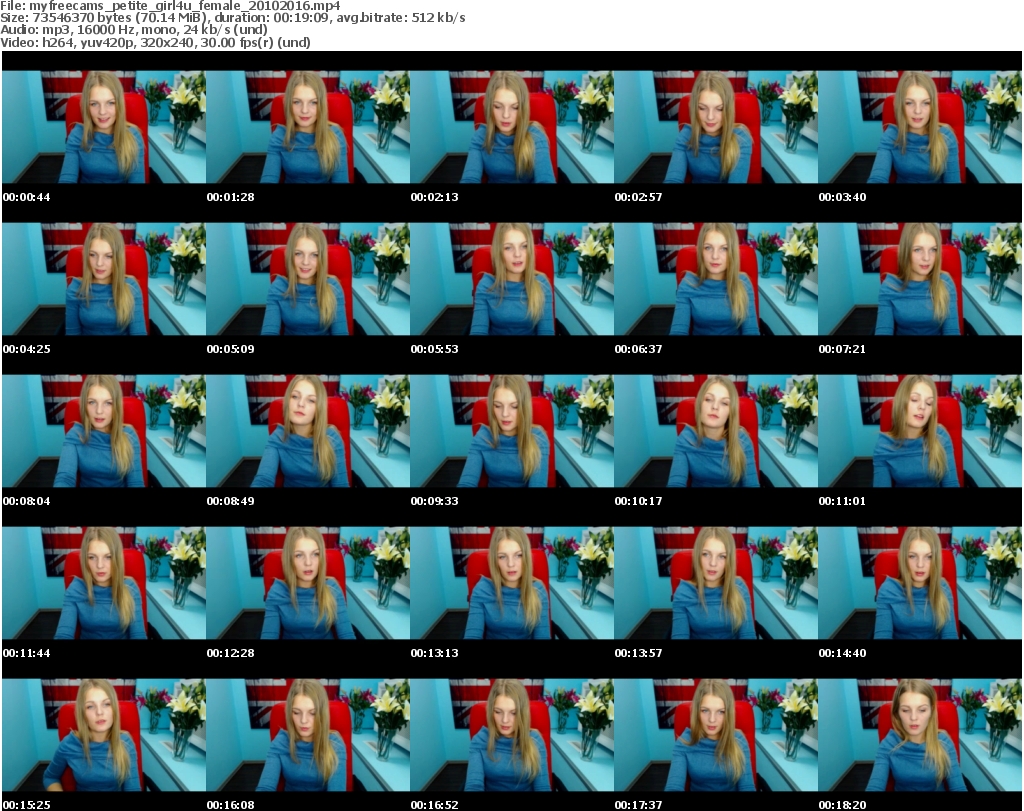Screen dimensions: 1024x811
Task: Select the frame thumbnail labeled 00:16:08
Action: pyautogui.click(x=308, y=735)
